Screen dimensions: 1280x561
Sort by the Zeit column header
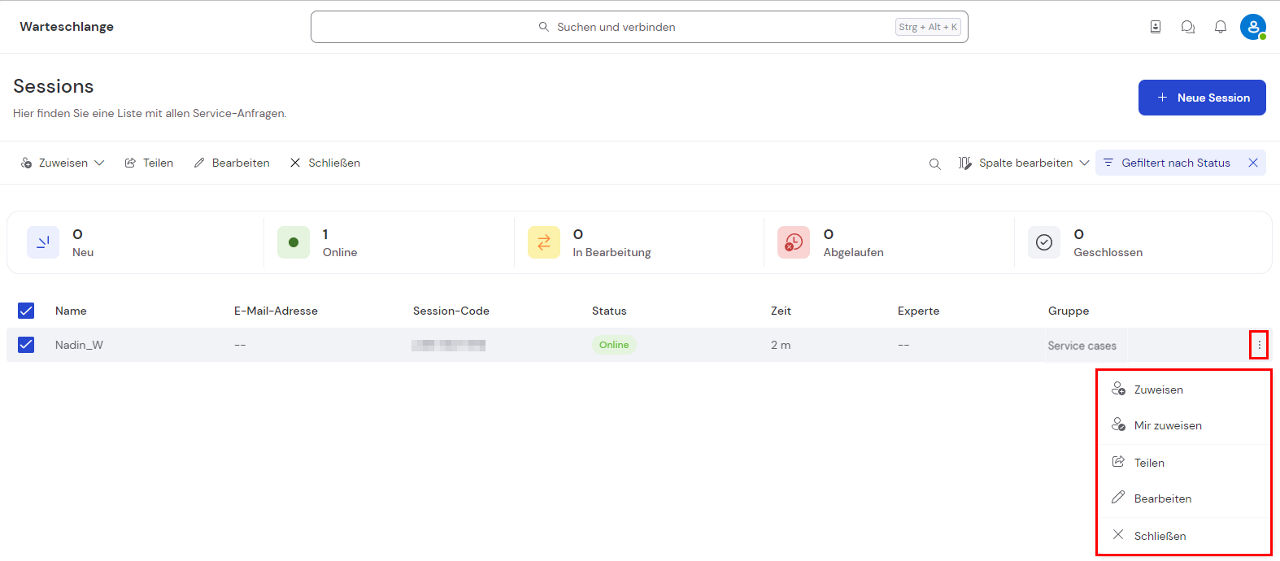click(781, 311)
